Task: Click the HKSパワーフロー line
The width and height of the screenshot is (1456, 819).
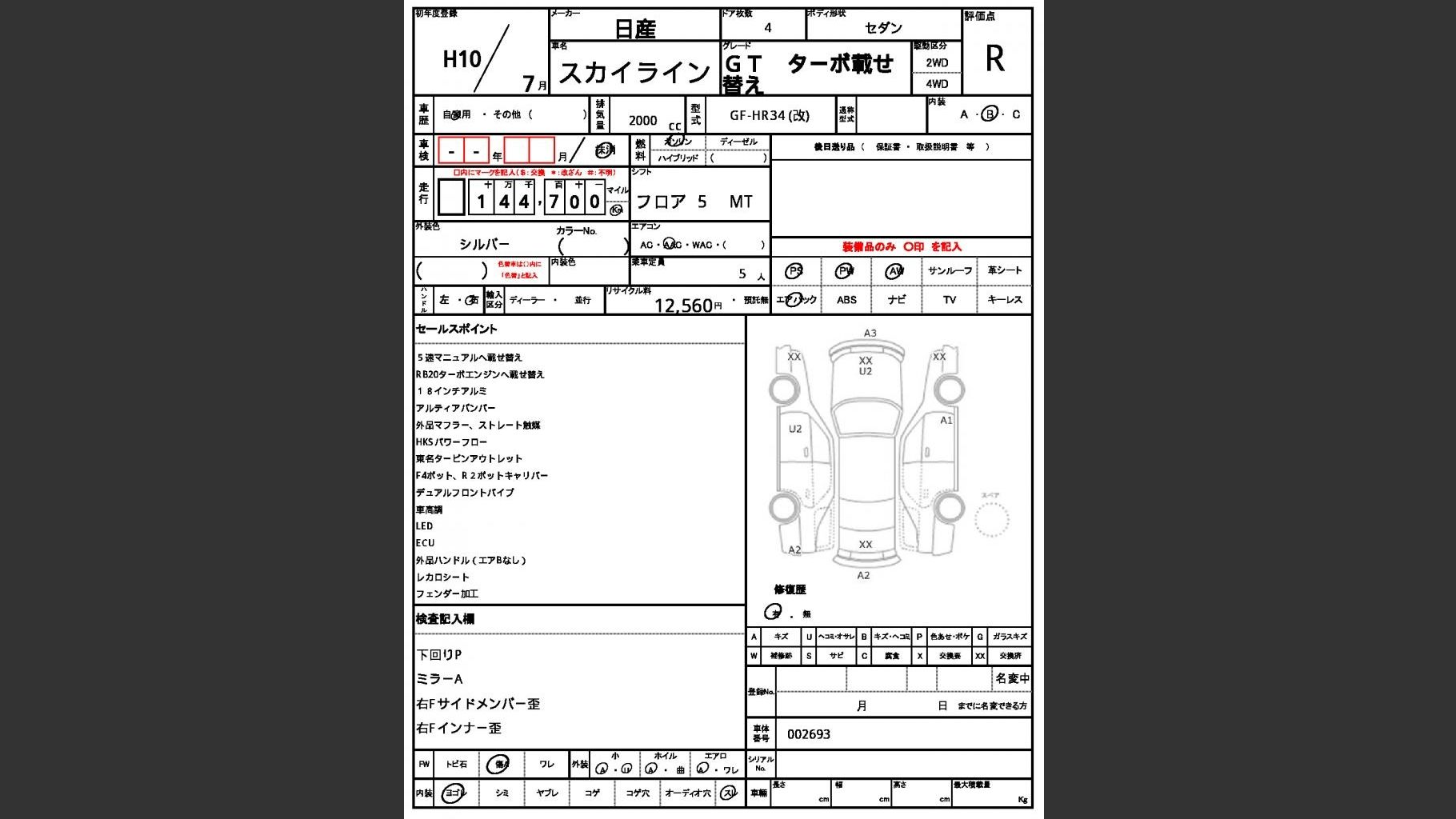Action: coord(451,441)
